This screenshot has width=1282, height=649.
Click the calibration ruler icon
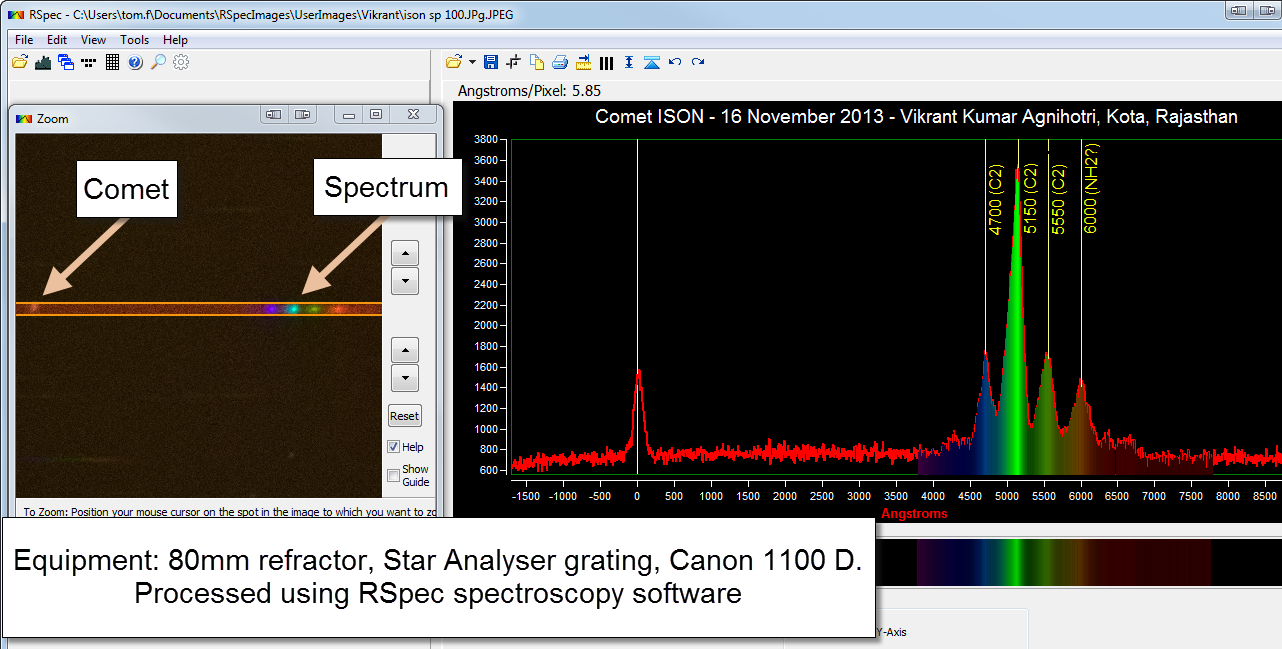pos(583,62)
